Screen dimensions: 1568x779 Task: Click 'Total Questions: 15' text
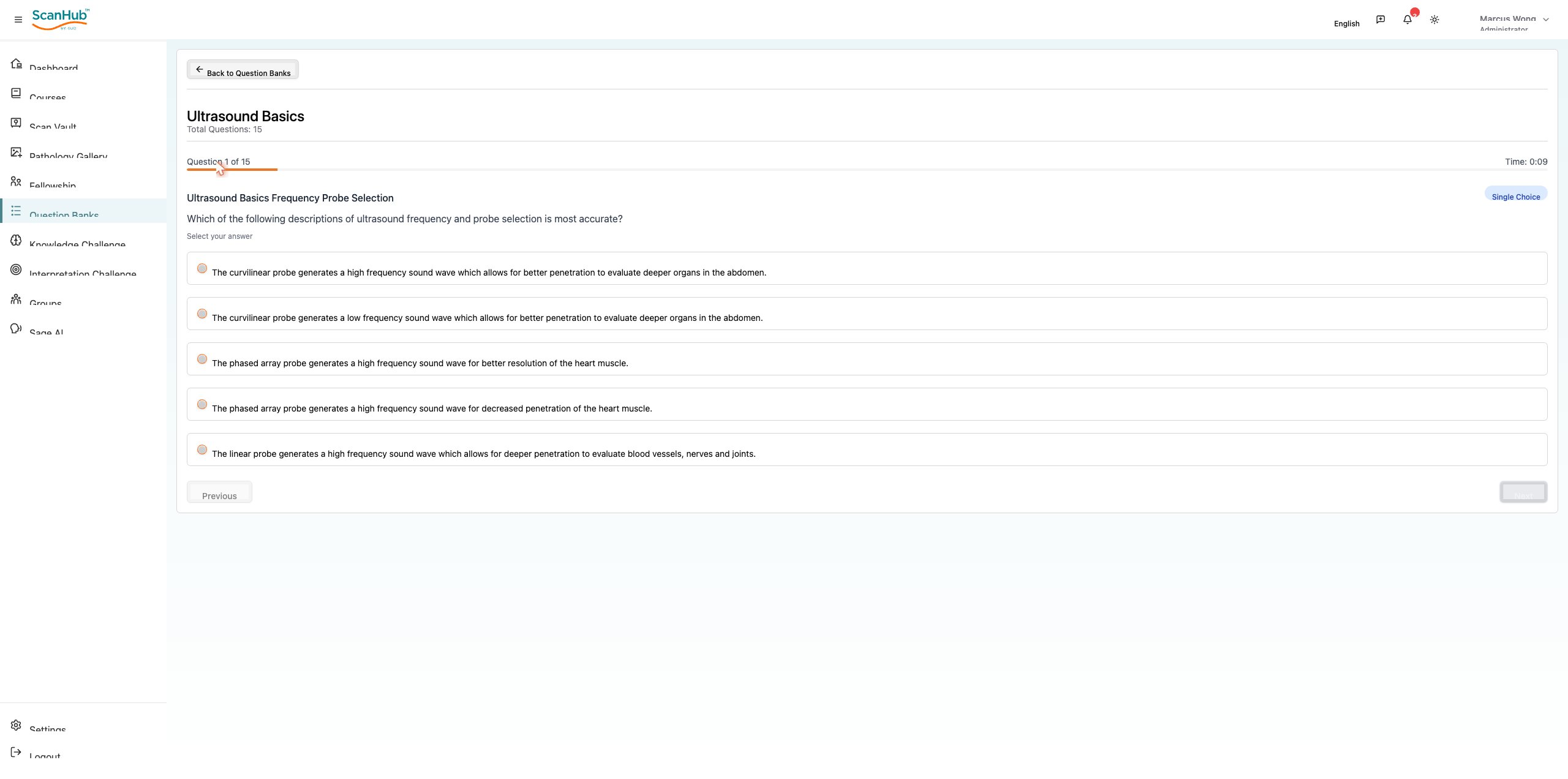224,129
